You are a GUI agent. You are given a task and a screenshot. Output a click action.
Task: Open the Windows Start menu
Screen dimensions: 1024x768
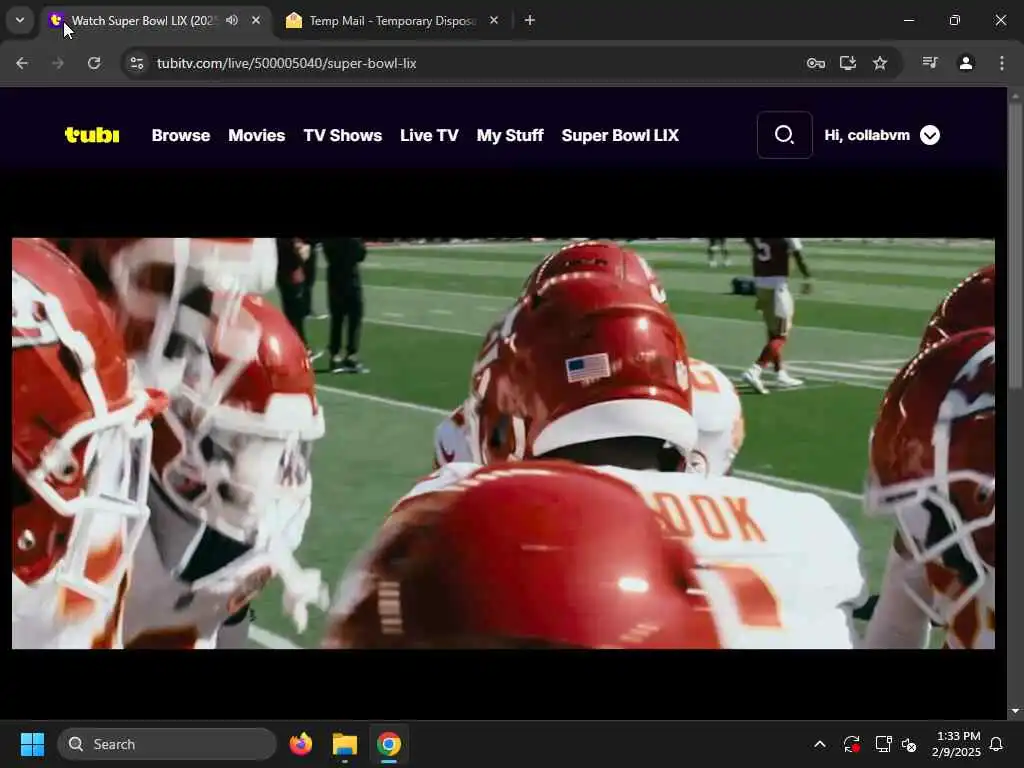click(x=32, y=744)
